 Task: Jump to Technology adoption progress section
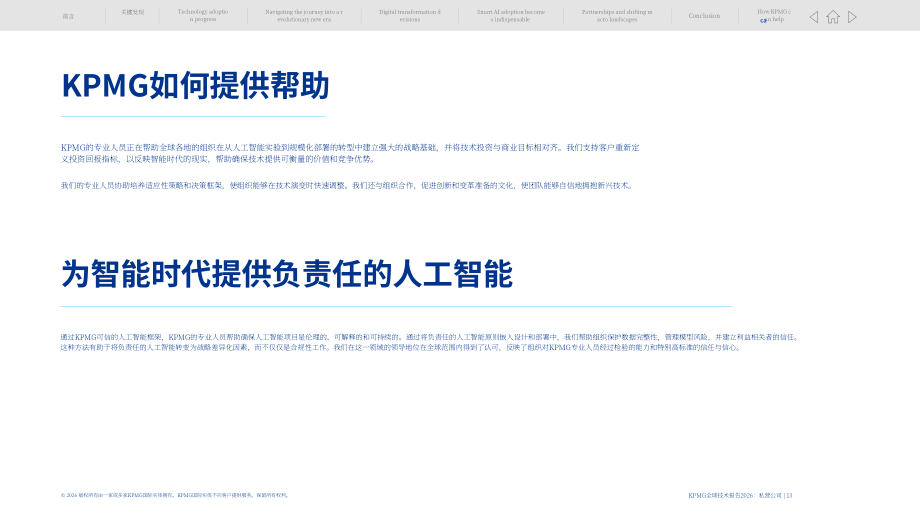[203, 15]
